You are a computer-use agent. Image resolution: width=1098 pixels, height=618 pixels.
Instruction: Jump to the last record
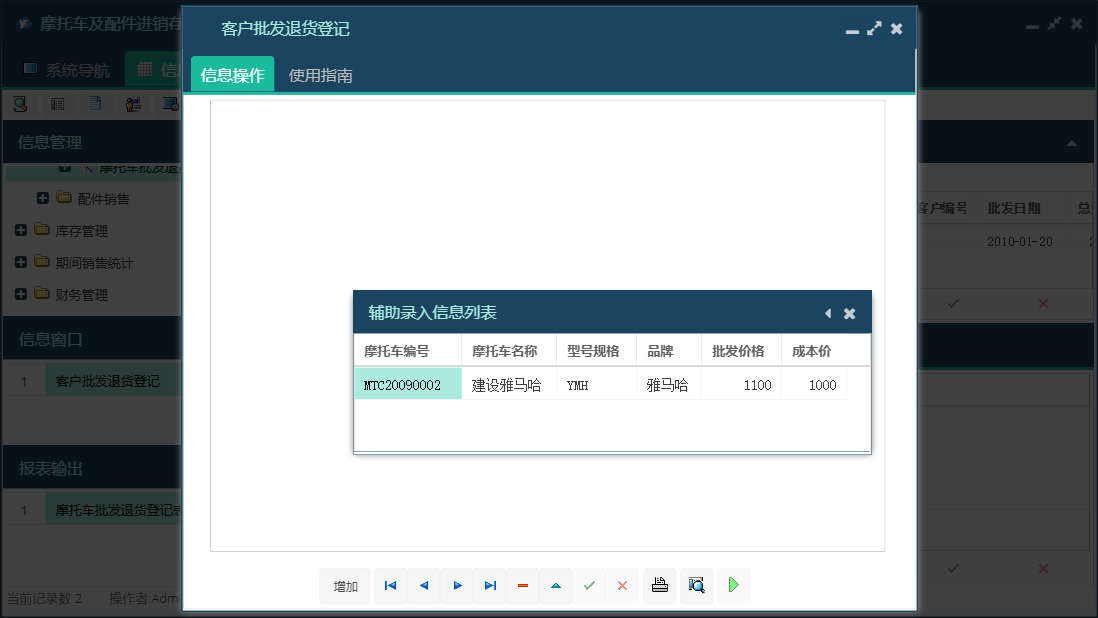(x=490, y=586)
